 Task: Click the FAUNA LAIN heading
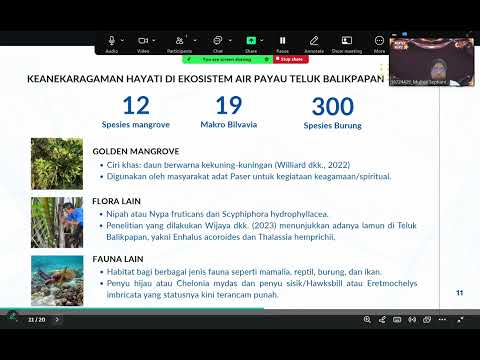tap(118, 259)
